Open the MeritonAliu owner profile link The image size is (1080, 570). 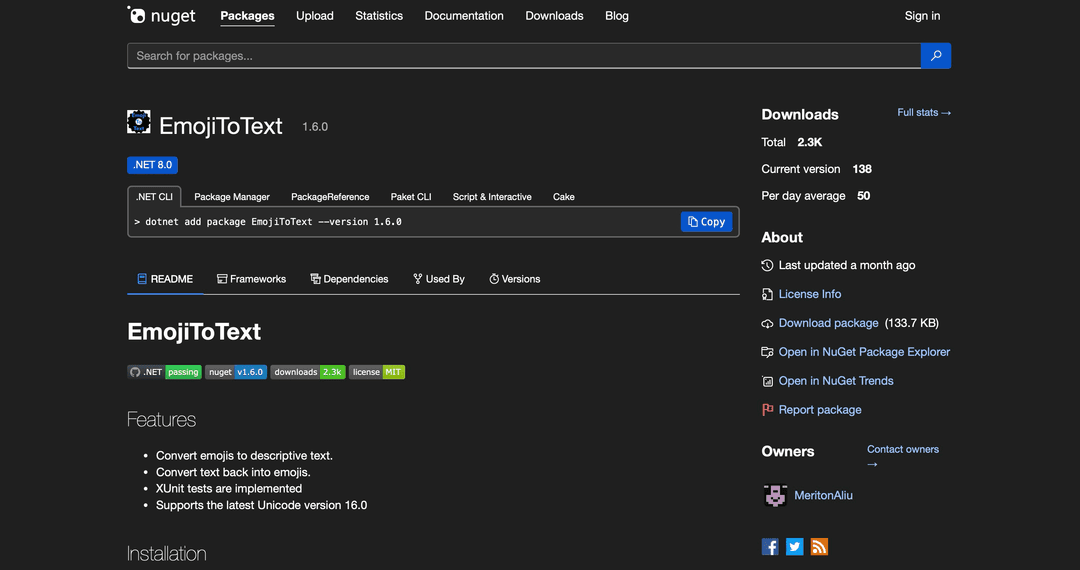(x=824, y=495)
